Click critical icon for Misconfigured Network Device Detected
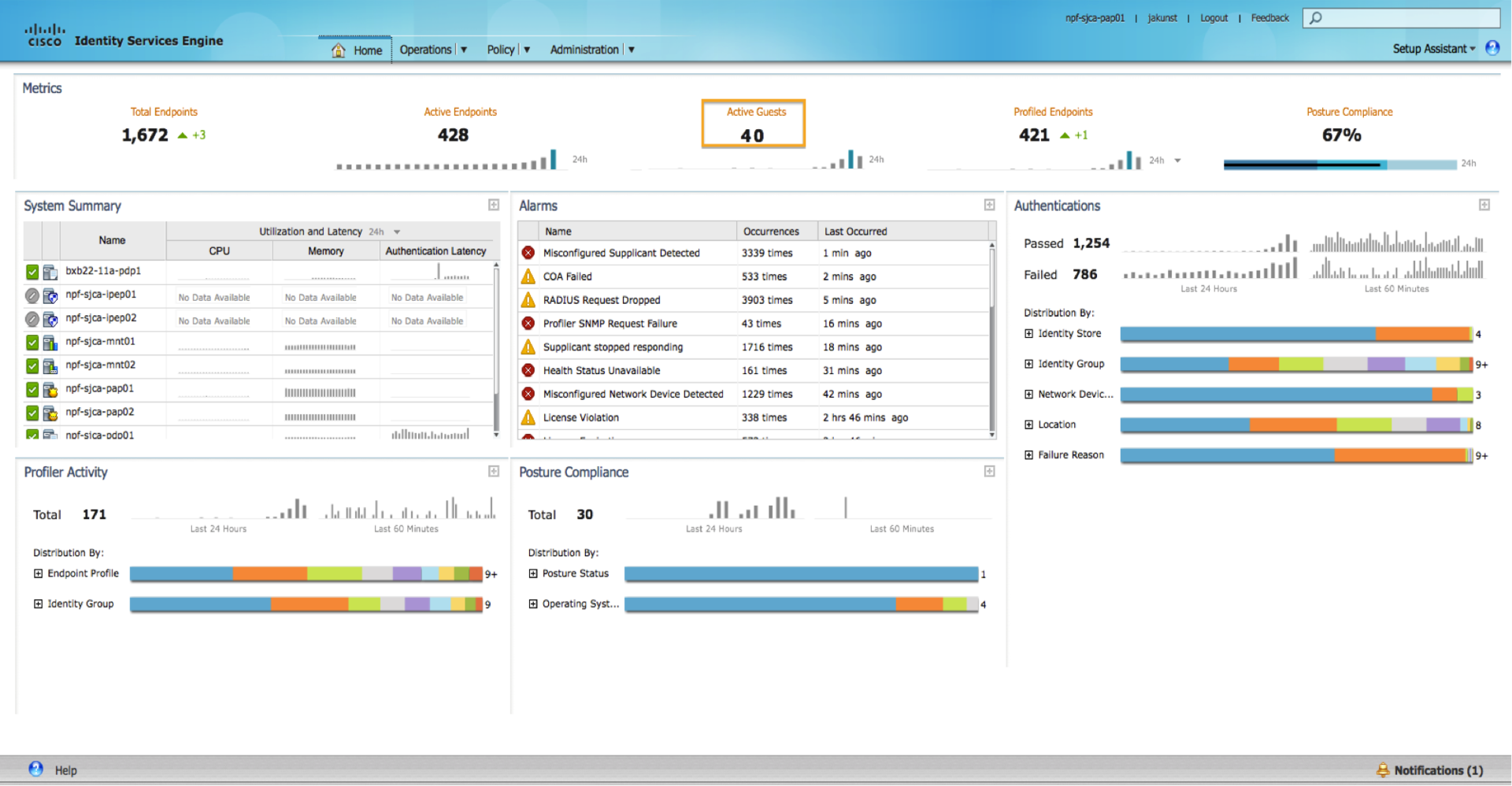1512x786 pixels. [528, 394]
